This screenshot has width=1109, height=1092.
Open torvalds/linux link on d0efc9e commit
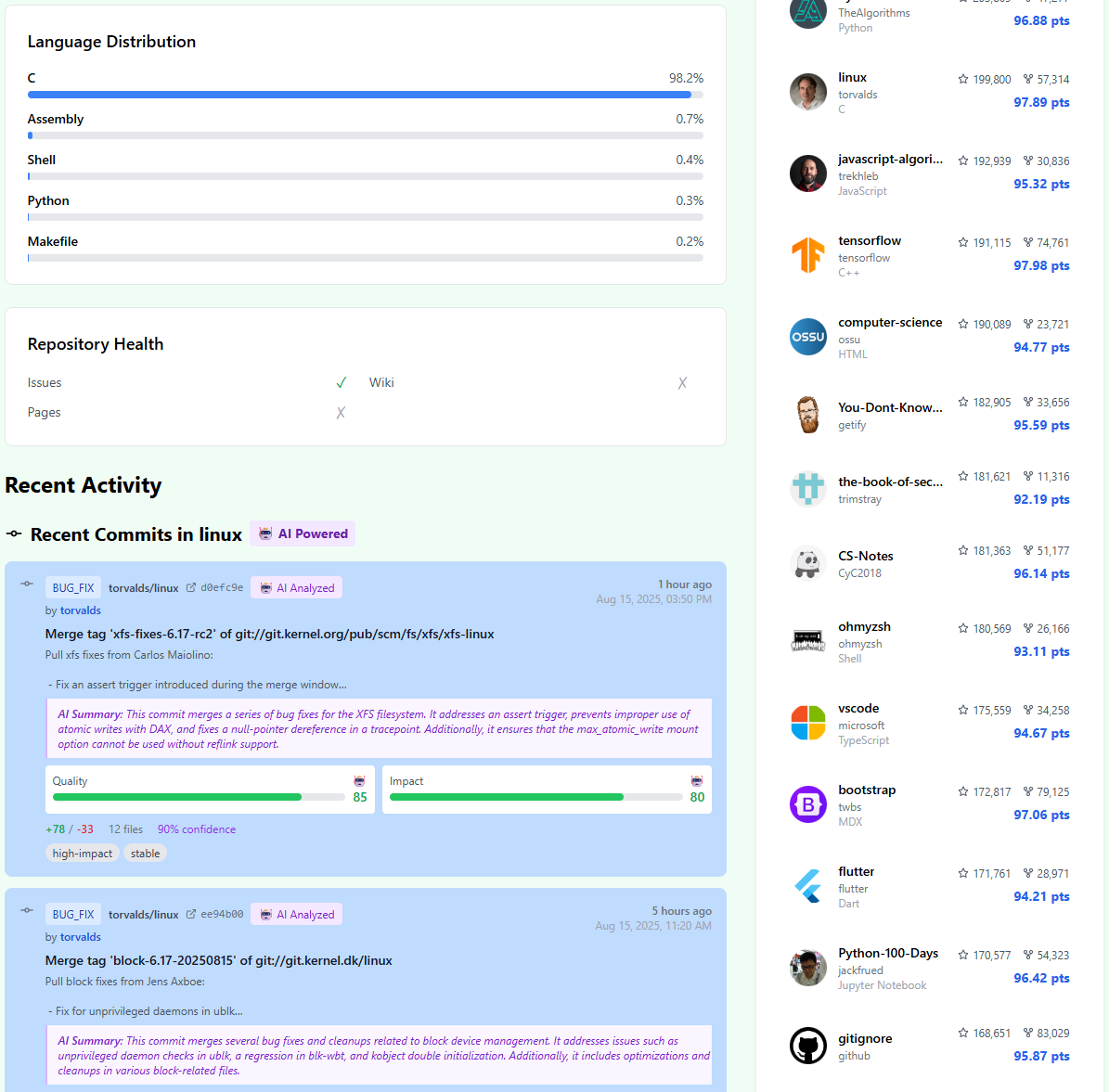tap(143, 587)
